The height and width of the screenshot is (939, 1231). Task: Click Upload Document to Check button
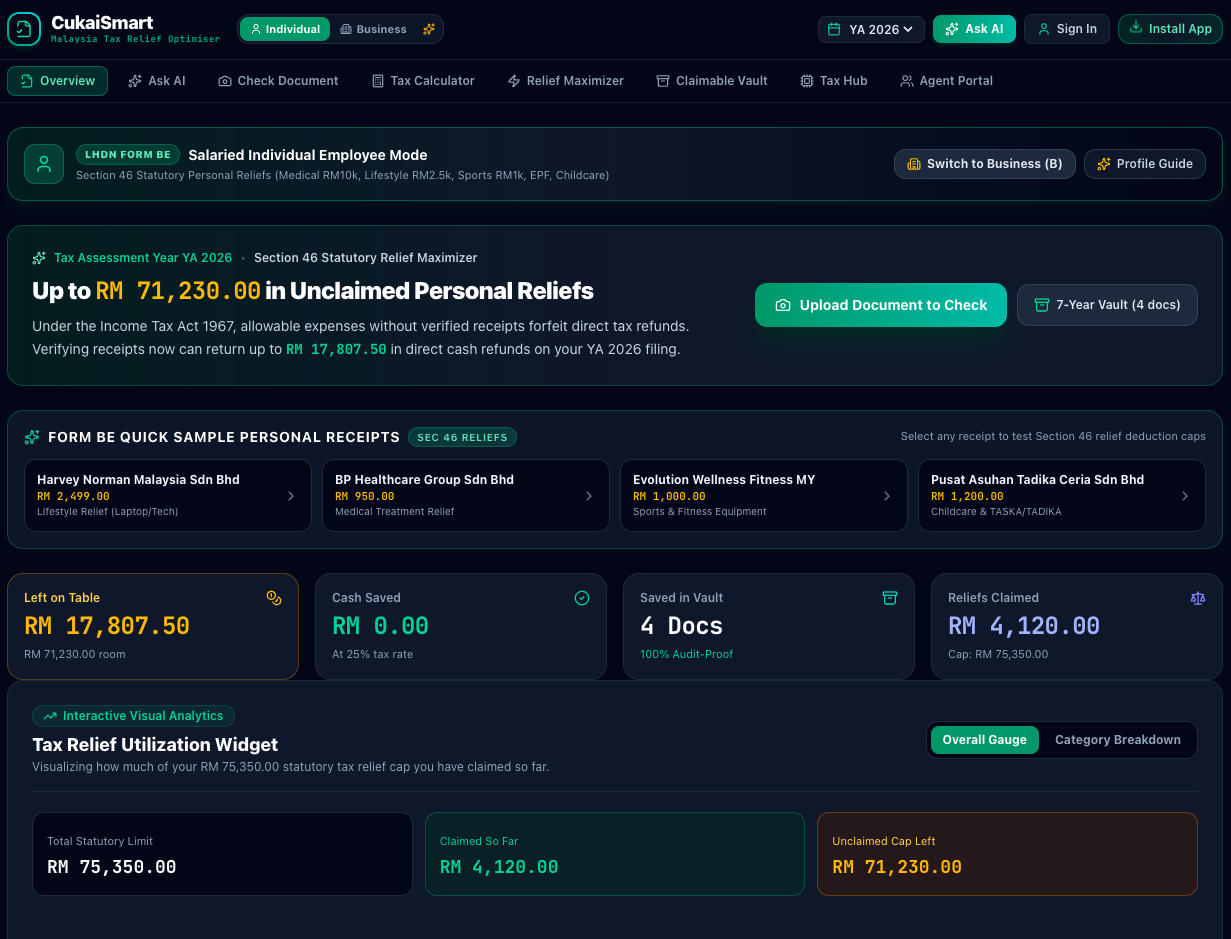click(x=881, y=305)
